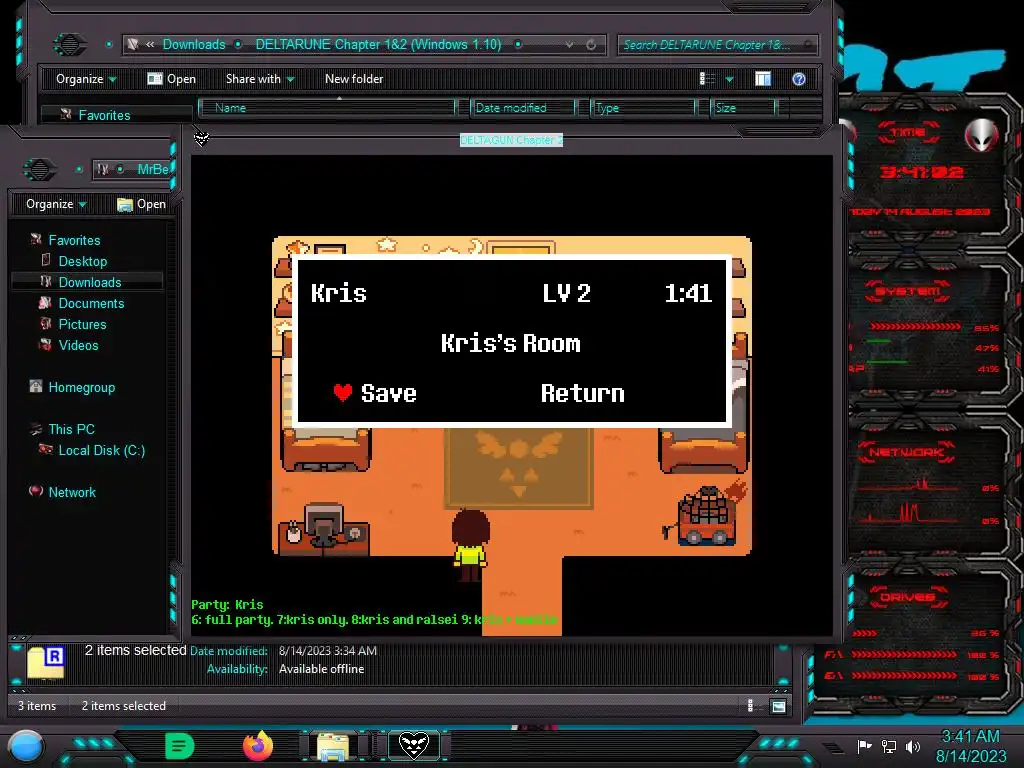Expand the view options dropdown arrow
Screen dimensions: 1024x768
pos(729,80)
